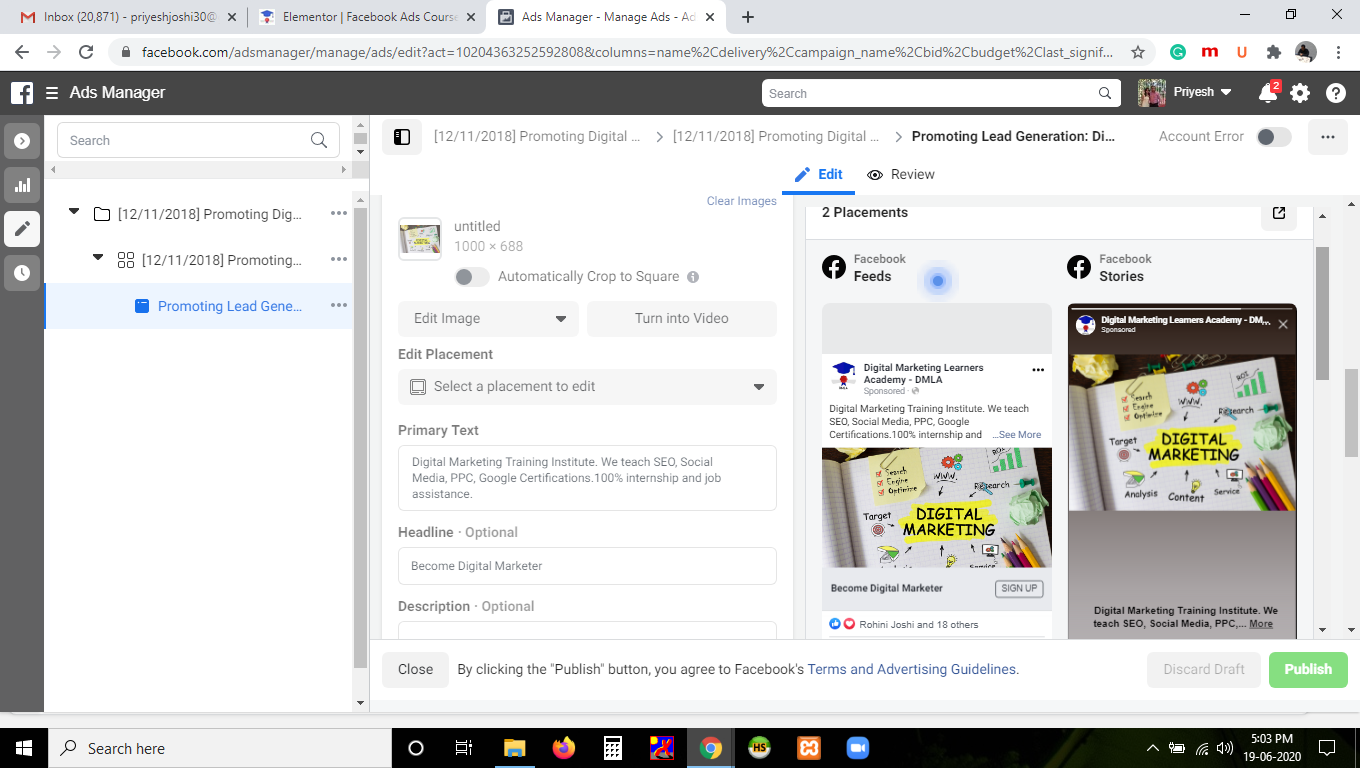Switch to the Edit tab
This screenshot has height=768, width=1360.
[819, 174]
